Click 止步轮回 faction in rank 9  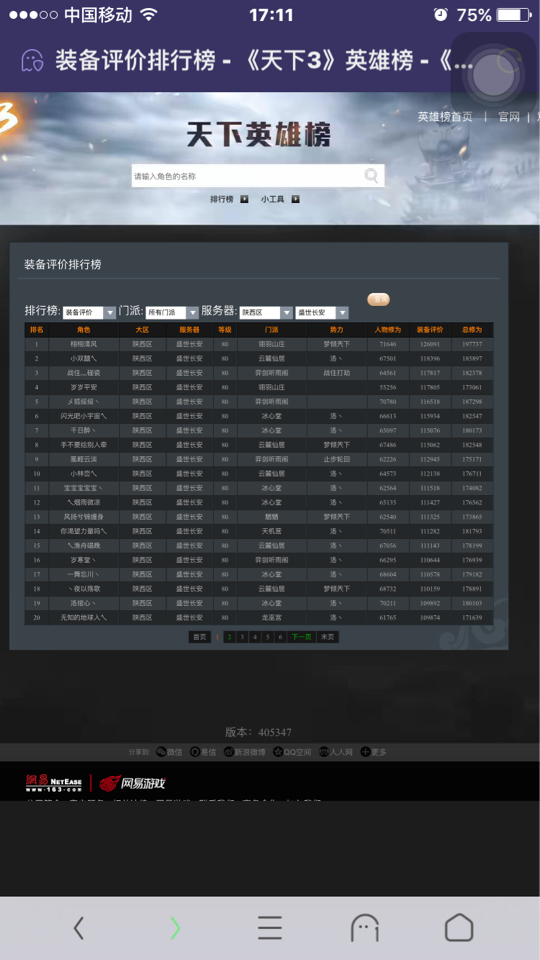(337, 459)
